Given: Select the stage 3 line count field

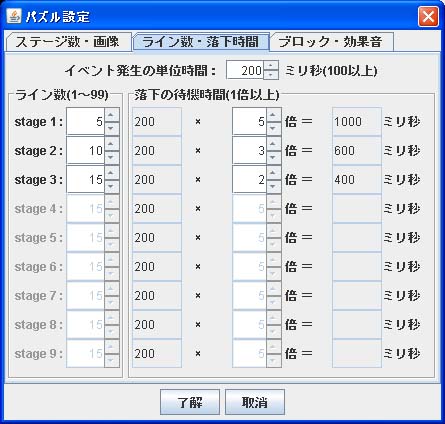Looking at the screenshot, I should coord(86,179).
